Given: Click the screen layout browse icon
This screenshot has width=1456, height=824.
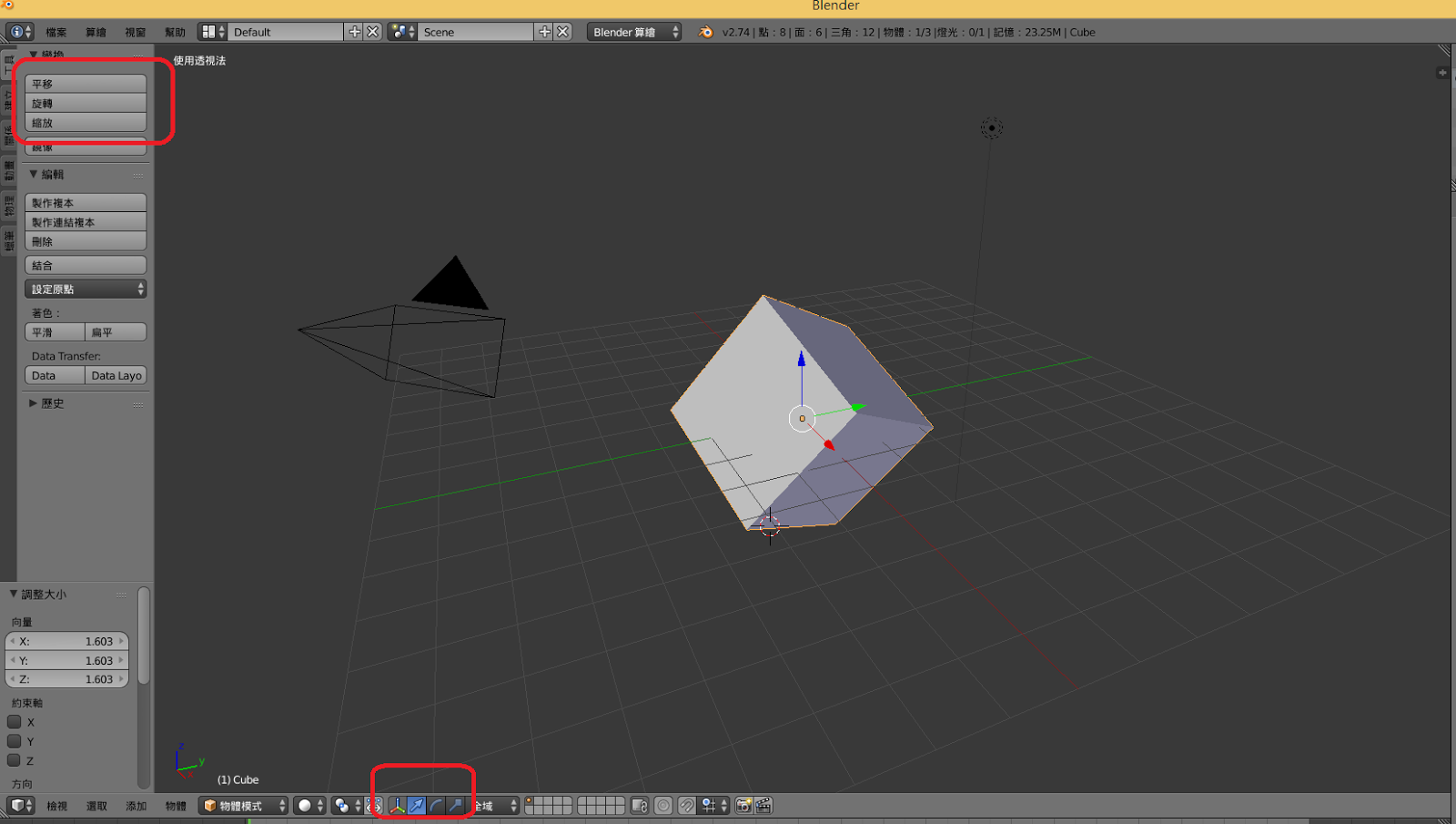Looking at the screenshot, I should (x=212, y=32).
